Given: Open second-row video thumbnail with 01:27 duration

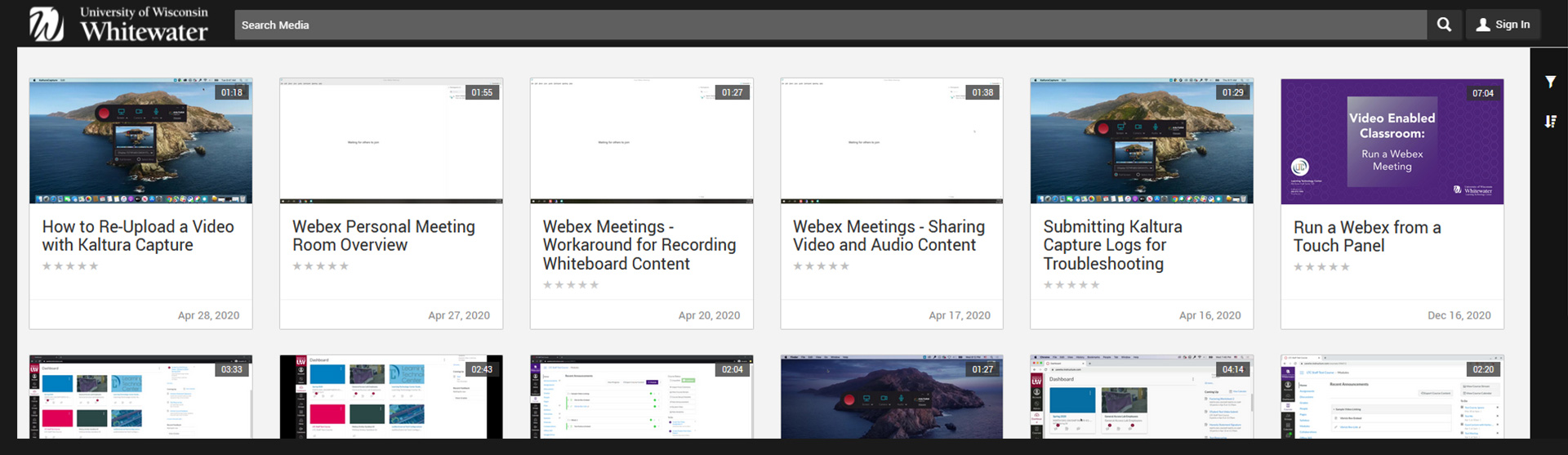Looking at the screenshot, I should (892, 397).
